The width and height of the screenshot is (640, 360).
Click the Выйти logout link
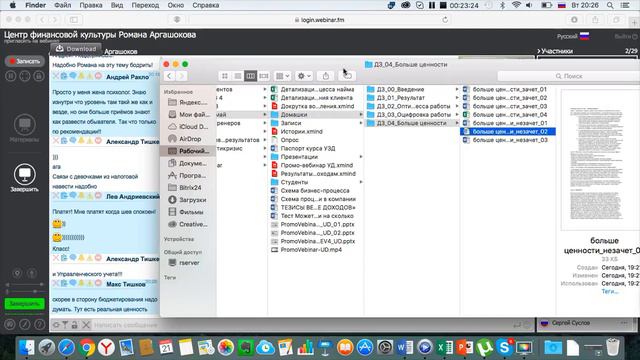(626, 36)
